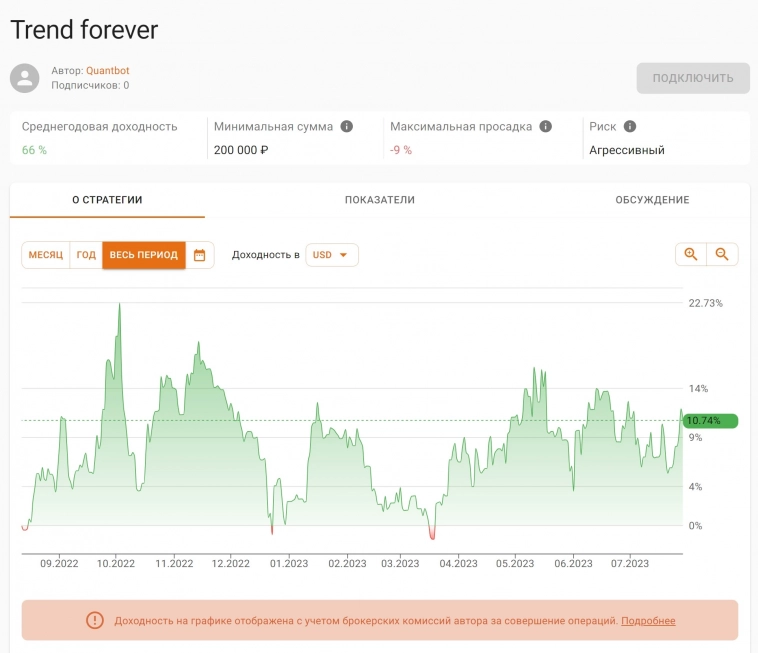Click info icon beside Риск

pos(630,127)
